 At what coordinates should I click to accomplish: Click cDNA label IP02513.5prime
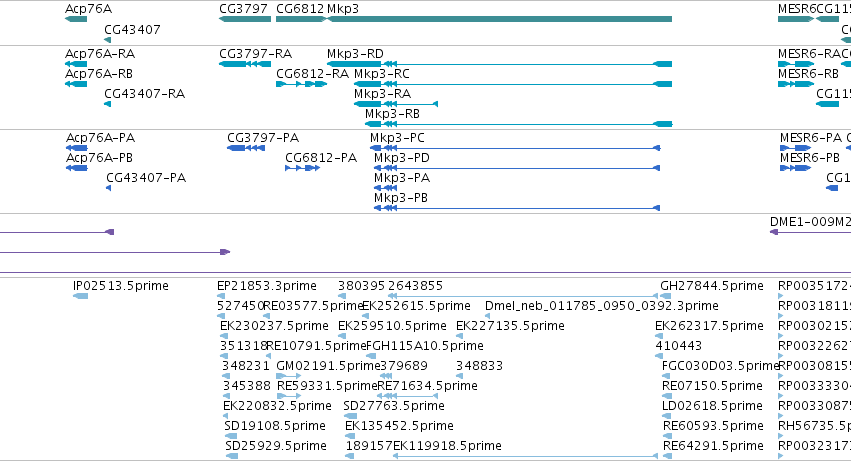pyautogui.click(x=120, y=286)
